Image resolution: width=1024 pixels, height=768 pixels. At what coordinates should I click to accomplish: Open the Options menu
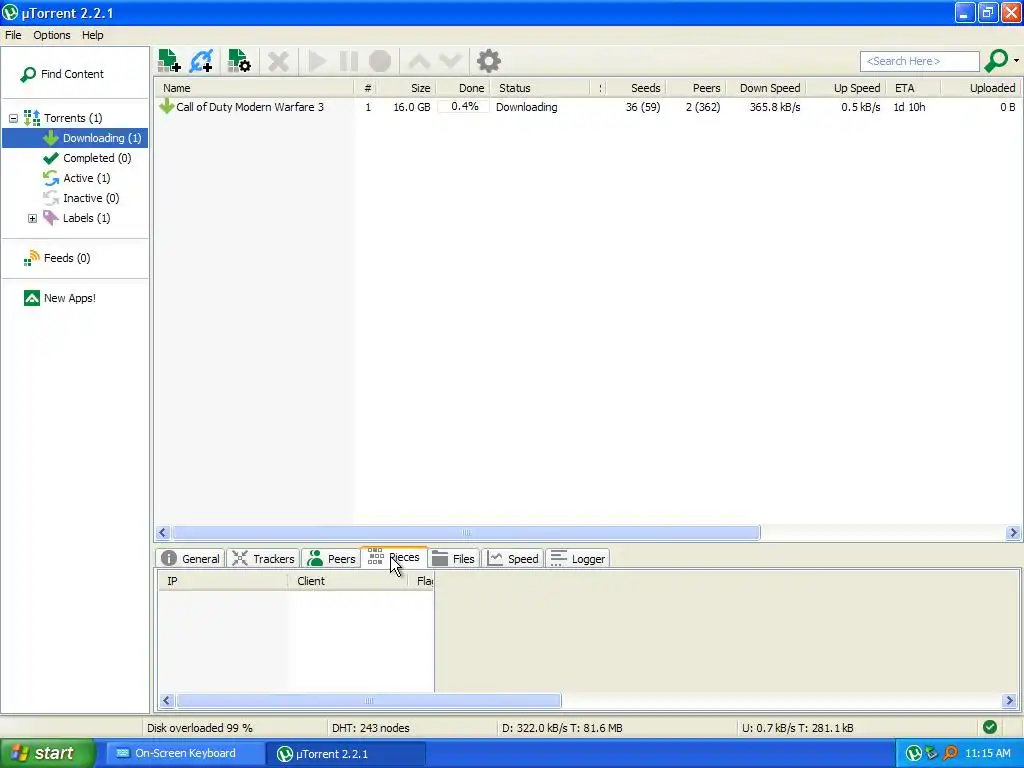coord(52,35)
